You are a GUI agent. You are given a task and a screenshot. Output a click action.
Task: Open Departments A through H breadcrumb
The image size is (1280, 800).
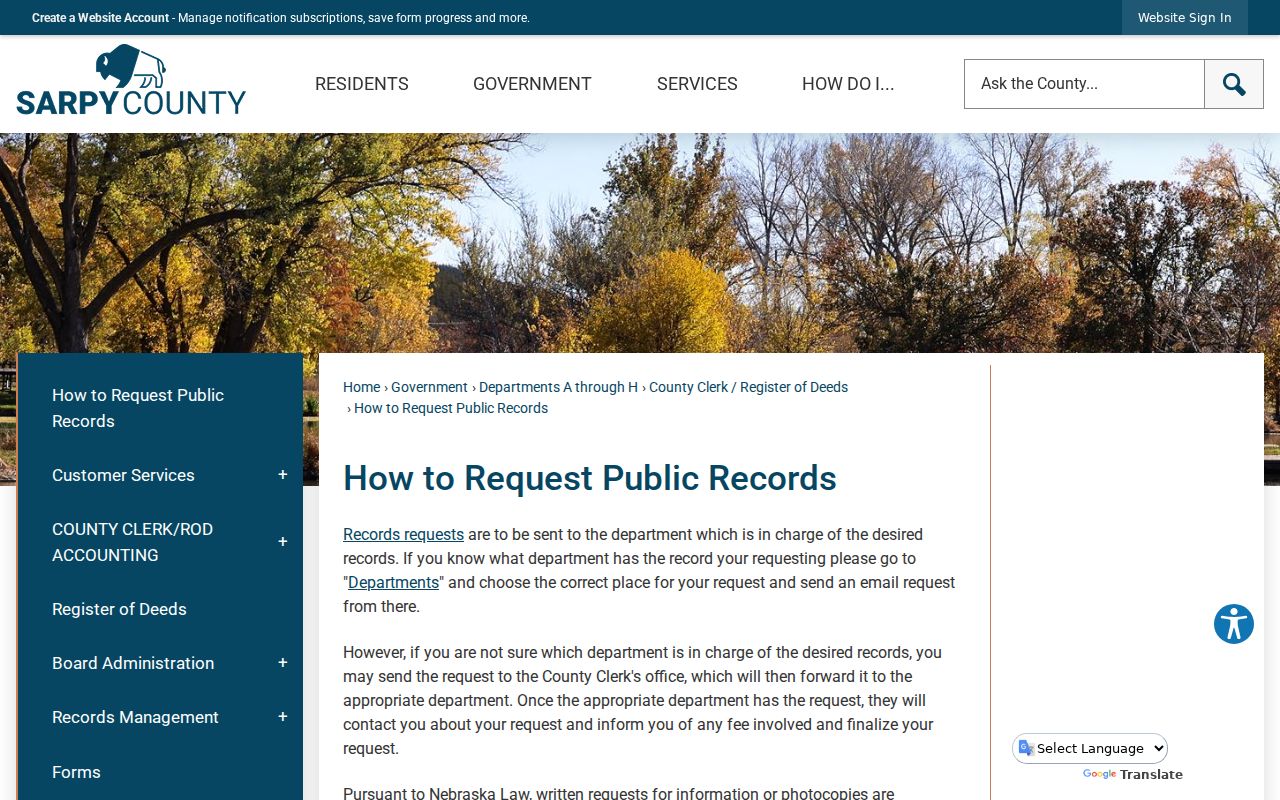click(558, 387)
